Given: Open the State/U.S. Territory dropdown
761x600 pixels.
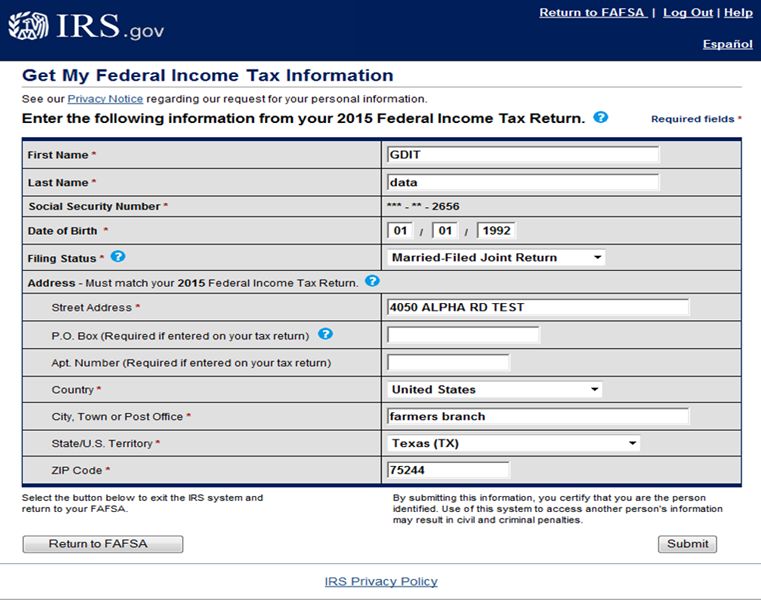Looking at the screenshot, I should point(513,443).
